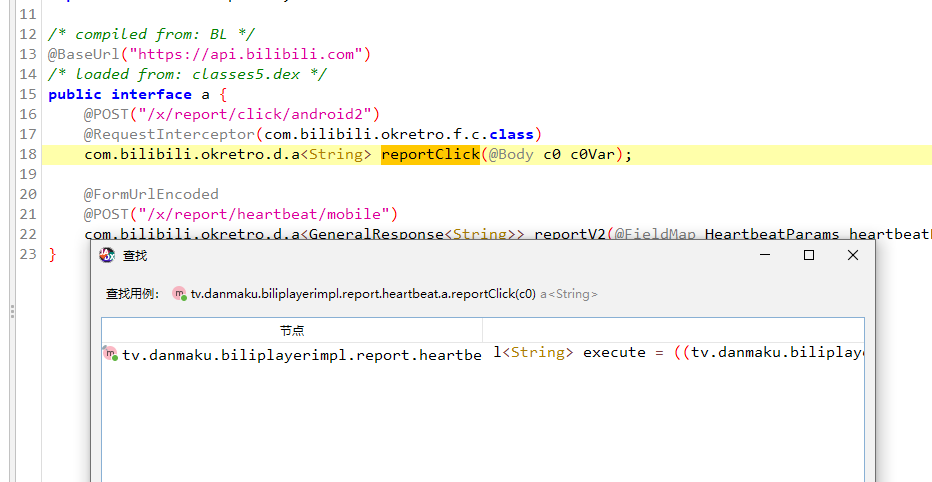Click the reportClick(c0) usage path in dialog
Viewport: 932px width, 482px height.
(x=363, y=294)
